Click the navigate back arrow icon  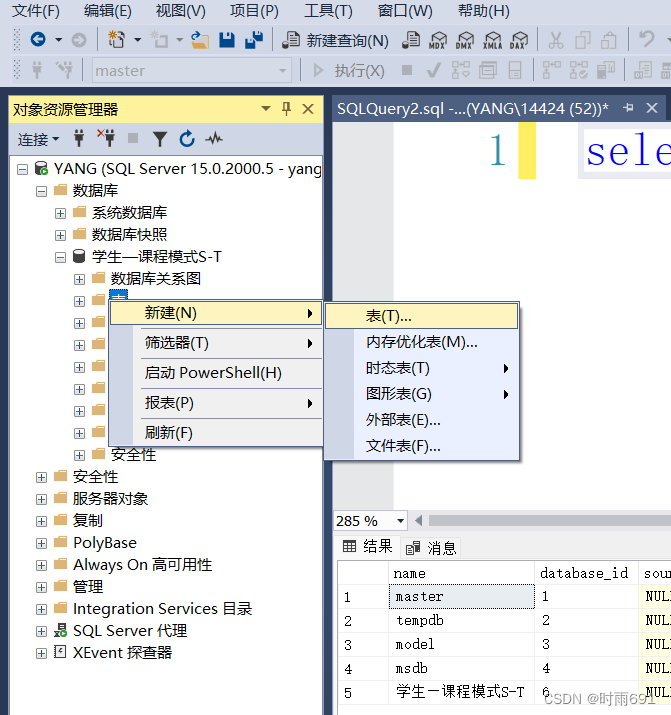click(x=38, y=40)
